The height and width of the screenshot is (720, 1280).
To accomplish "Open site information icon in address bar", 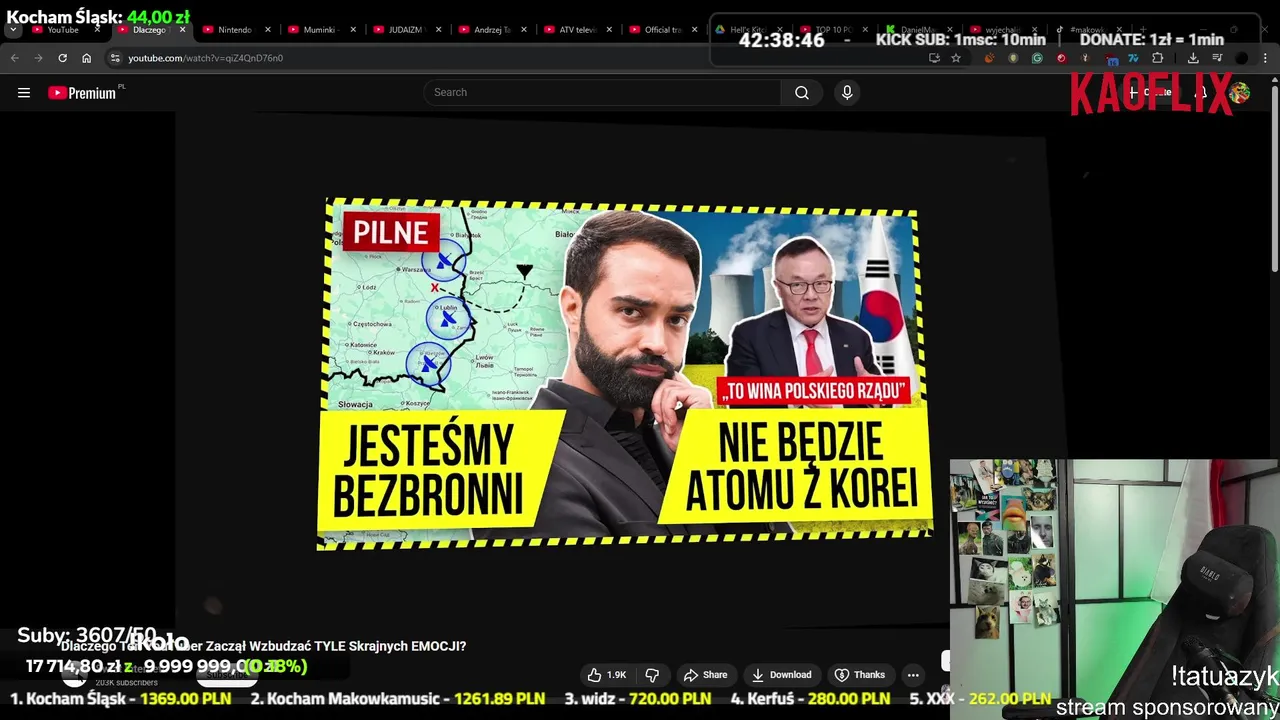I will [x=115, y=58].
